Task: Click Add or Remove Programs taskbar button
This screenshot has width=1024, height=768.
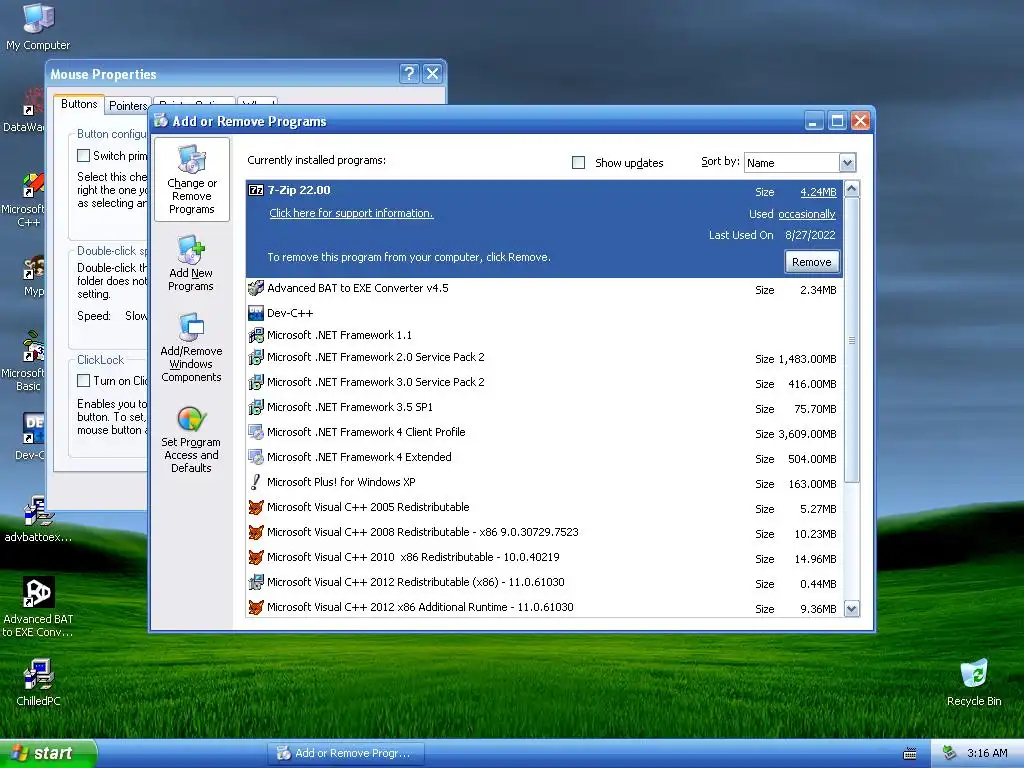Action: point(346,753)
